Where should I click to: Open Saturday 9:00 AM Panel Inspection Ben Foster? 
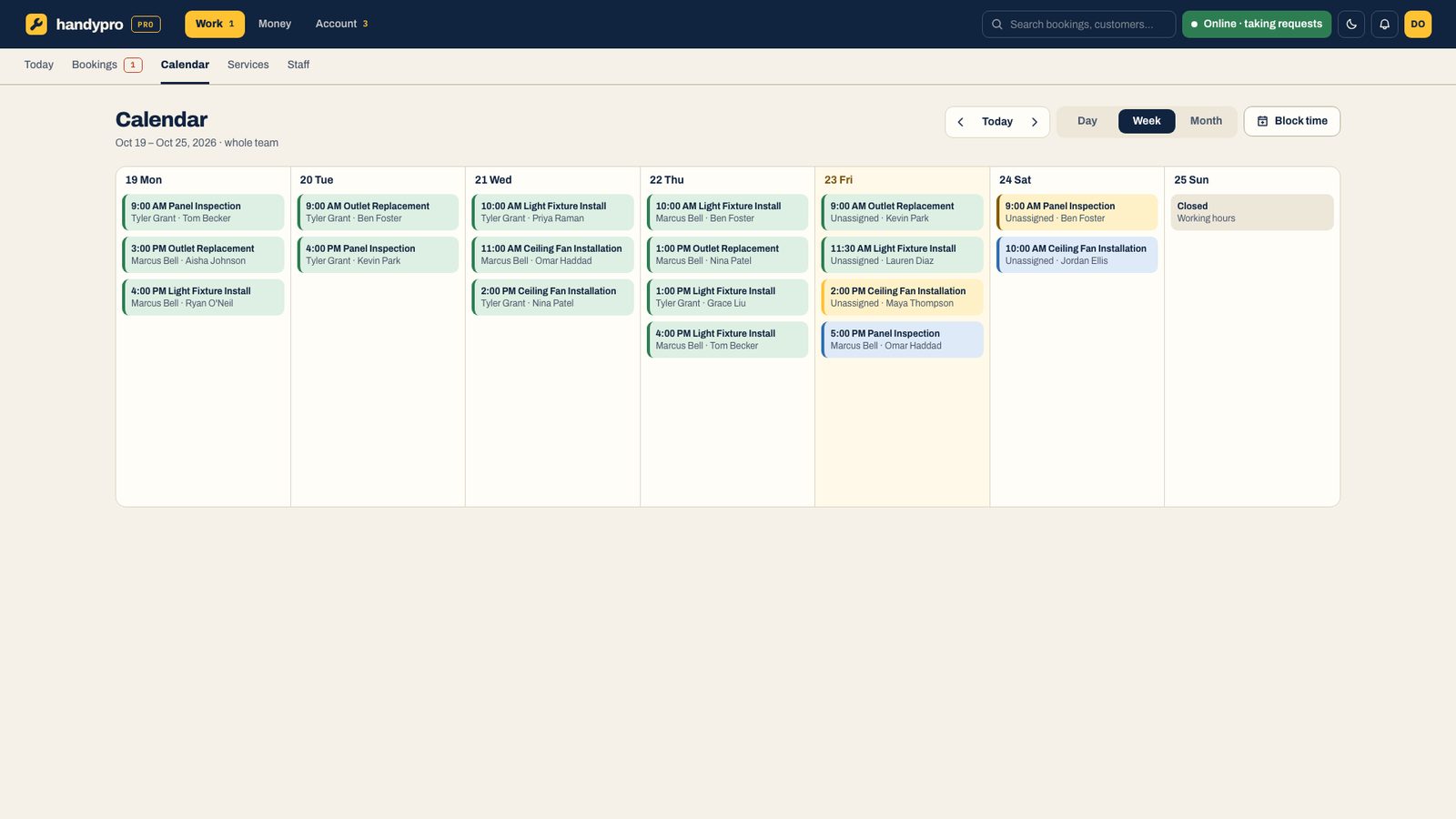[1077, 212]
